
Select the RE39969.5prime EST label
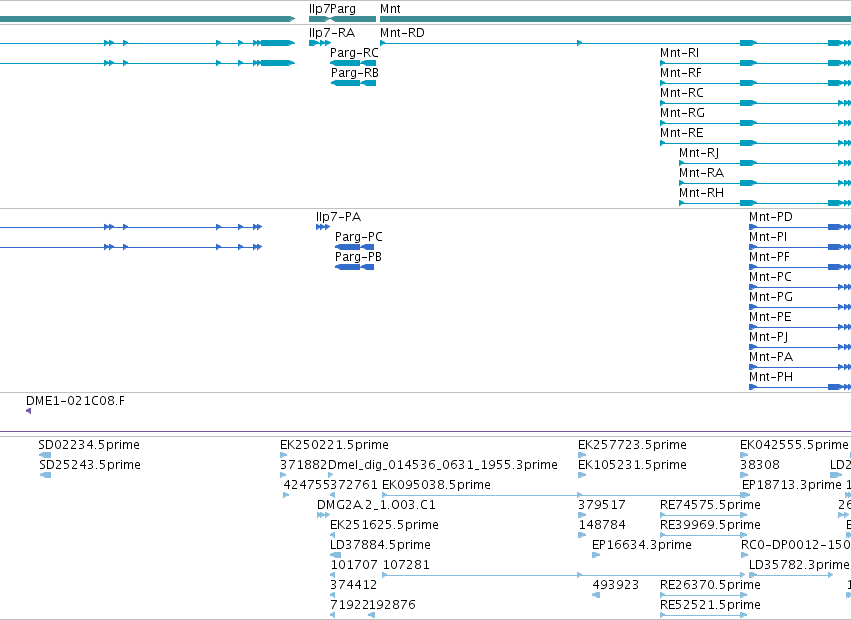(710, 526)
